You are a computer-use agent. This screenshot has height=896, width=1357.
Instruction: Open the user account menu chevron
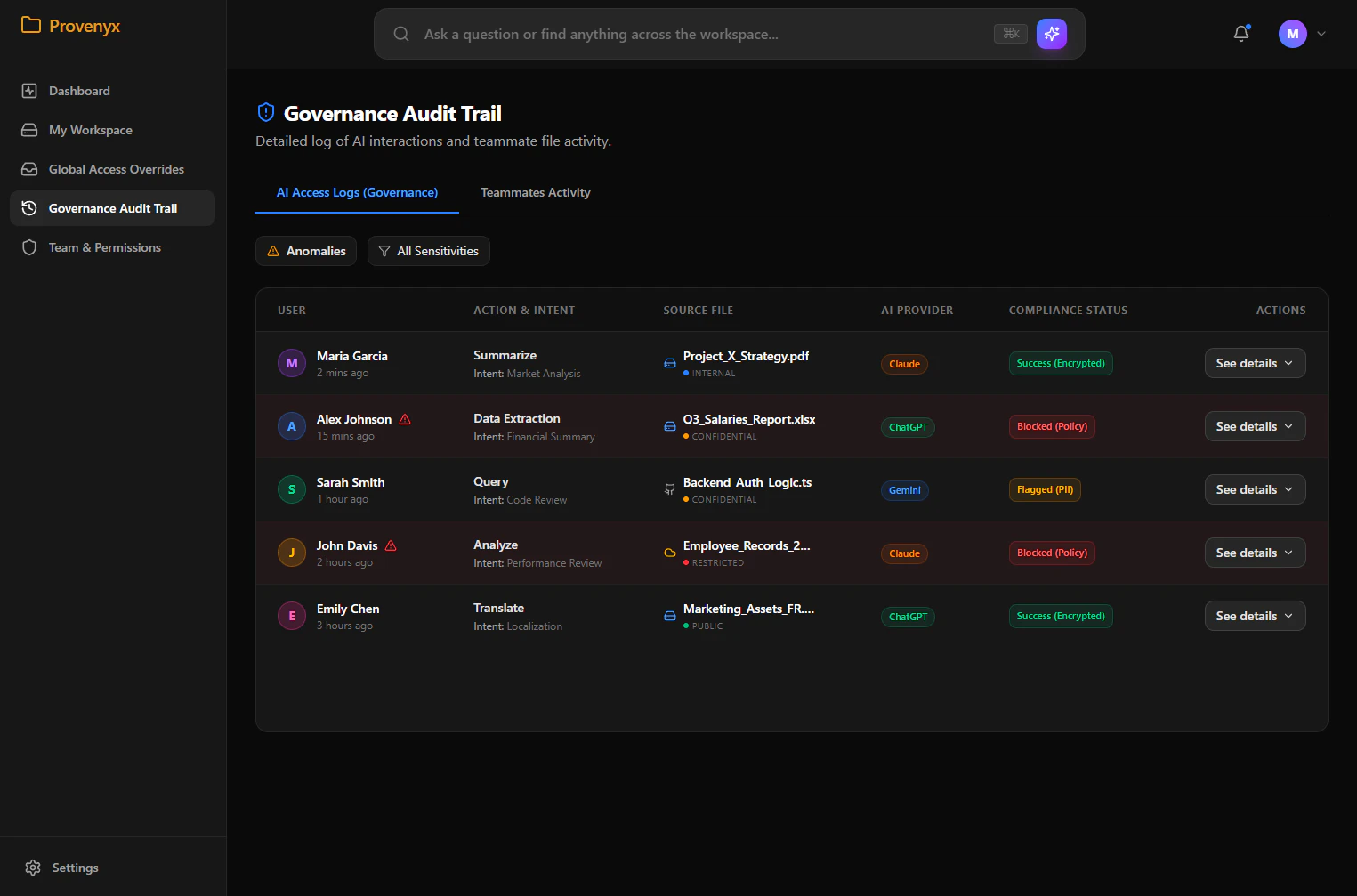pyautogui.click(x=1321, y=34)
